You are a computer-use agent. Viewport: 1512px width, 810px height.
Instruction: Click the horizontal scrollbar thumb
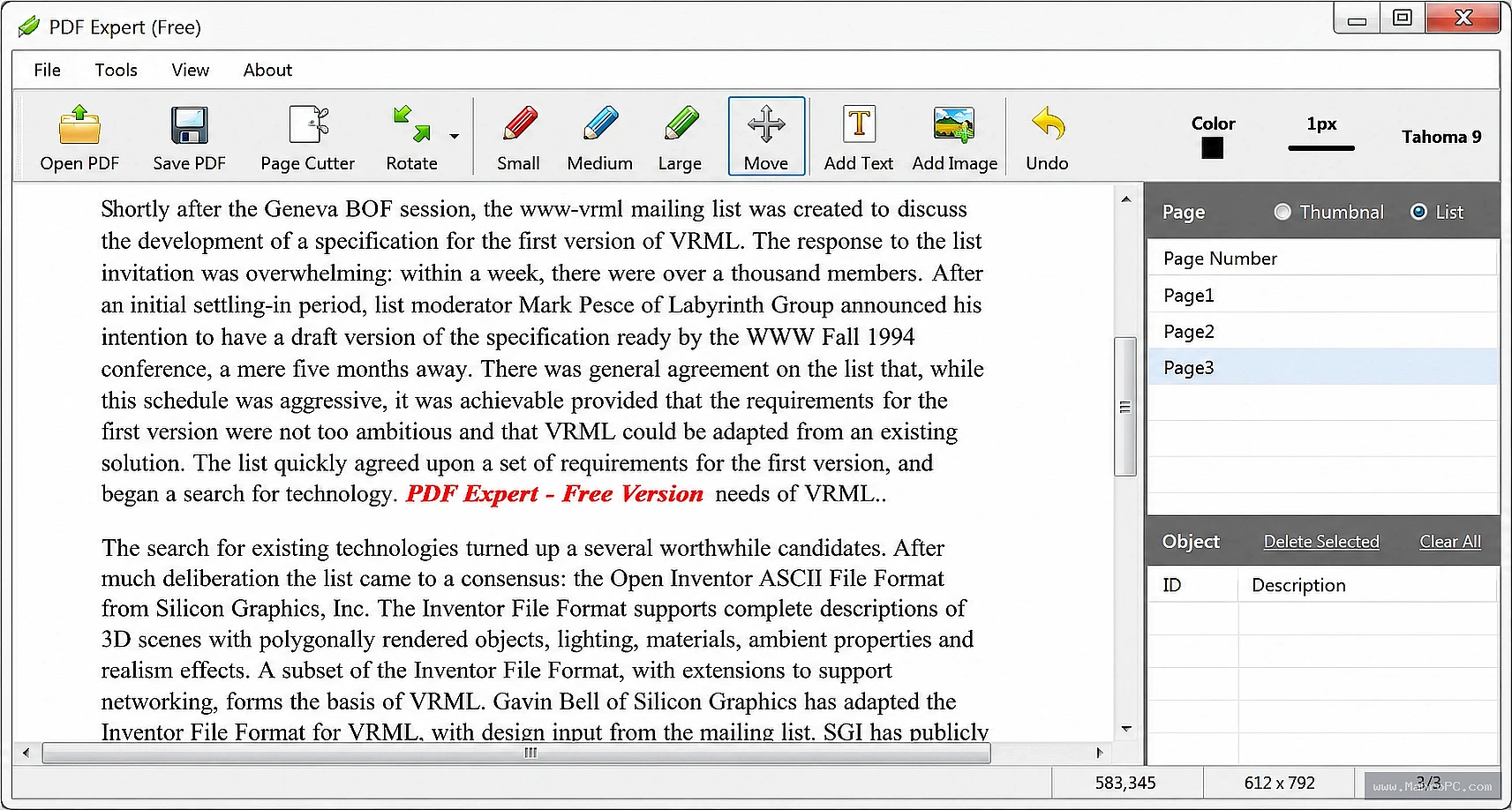516,753
